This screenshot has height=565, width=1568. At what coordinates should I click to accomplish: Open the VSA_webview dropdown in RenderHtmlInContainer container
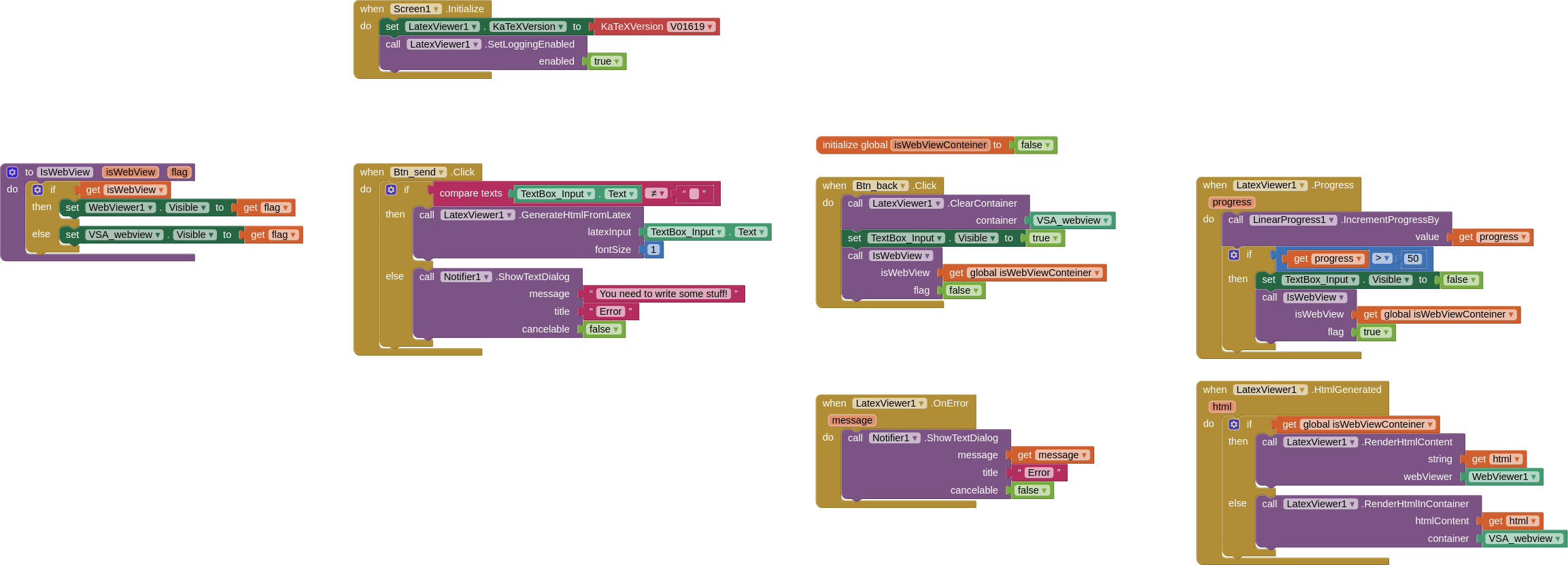point(1524,538)
